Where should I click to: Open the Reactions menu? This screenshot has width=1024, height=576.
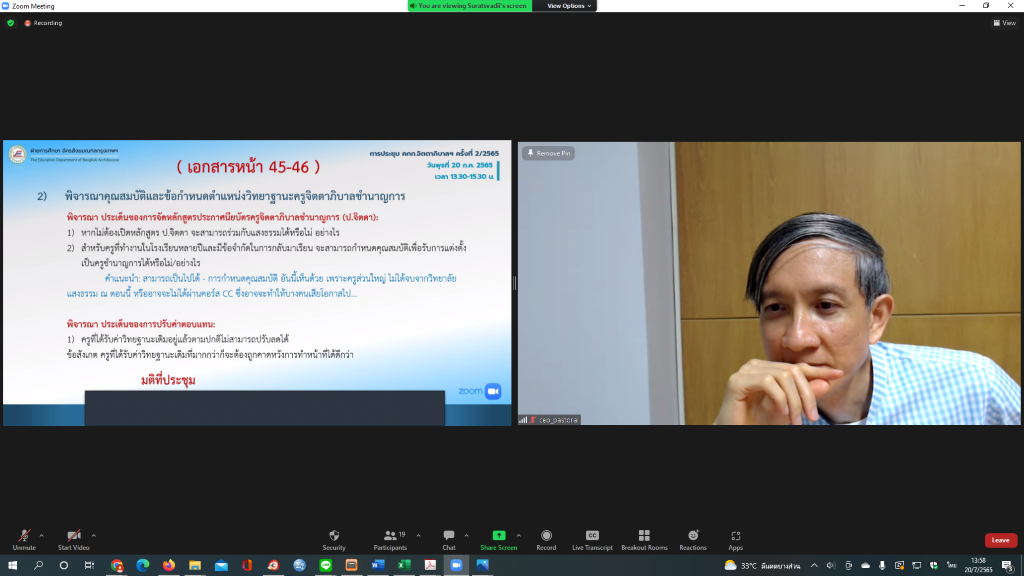pos(693,539)
